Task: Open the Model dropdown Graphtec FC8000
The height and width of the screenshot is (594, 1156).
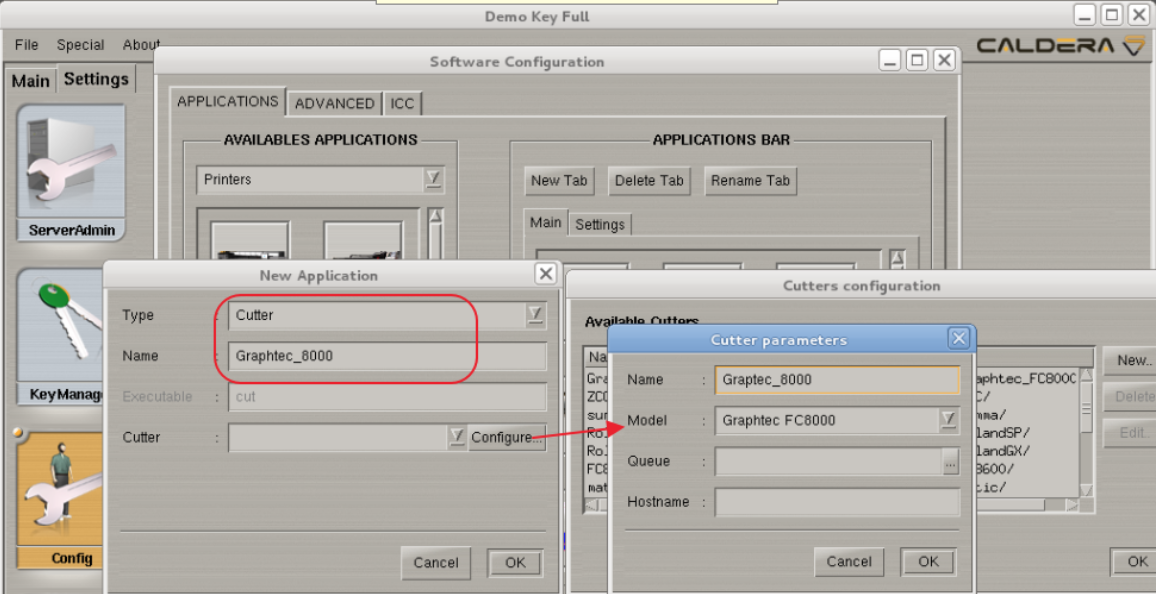Action: pyautogui.click(x=948, y=421)
